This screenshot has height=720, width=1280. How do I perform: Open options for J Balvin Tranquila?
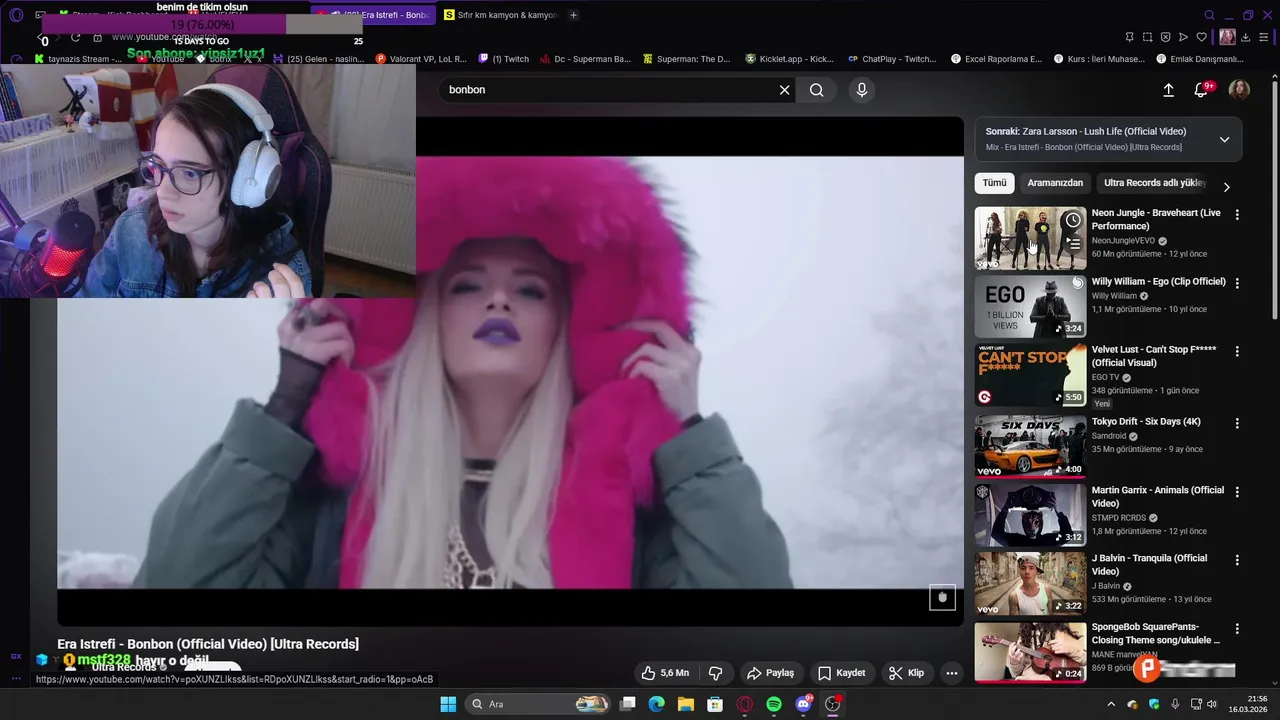(1237, 560)
